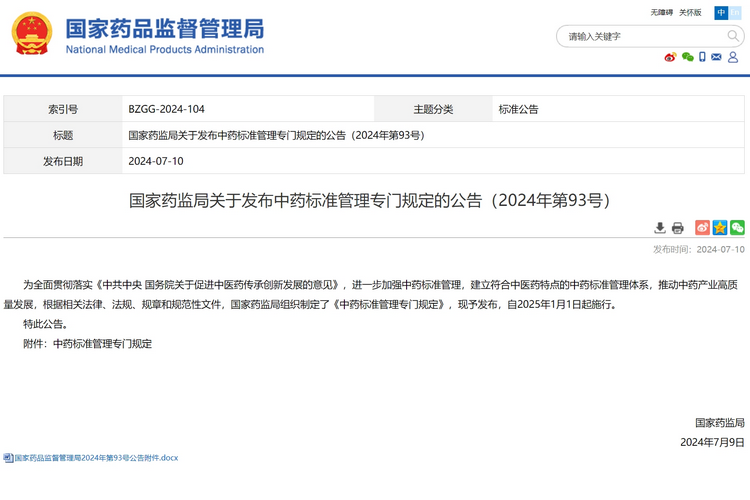Click the mobile phone icon in header
The width and height of the screenshot is (750, 500).
coord(702,58)
